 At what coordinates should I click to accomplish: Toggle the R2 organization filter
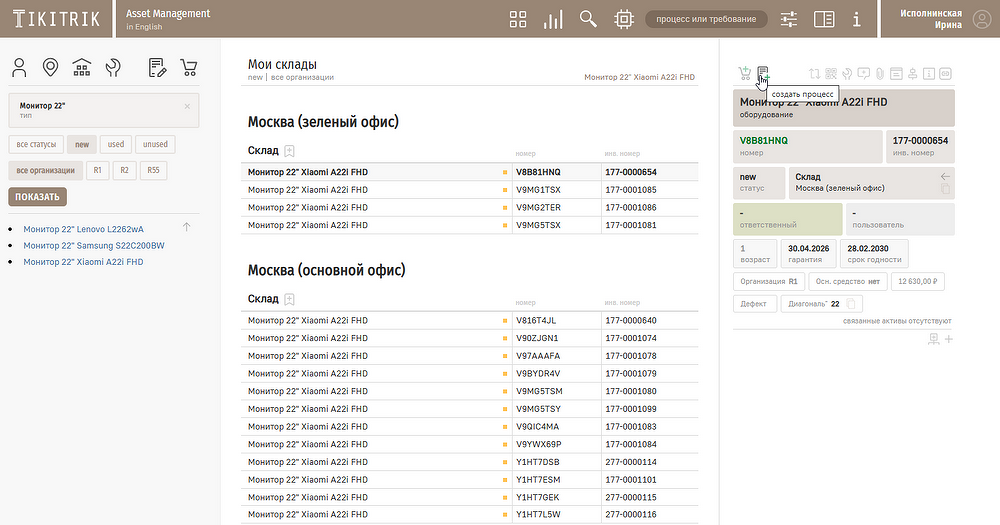point(124,170)
